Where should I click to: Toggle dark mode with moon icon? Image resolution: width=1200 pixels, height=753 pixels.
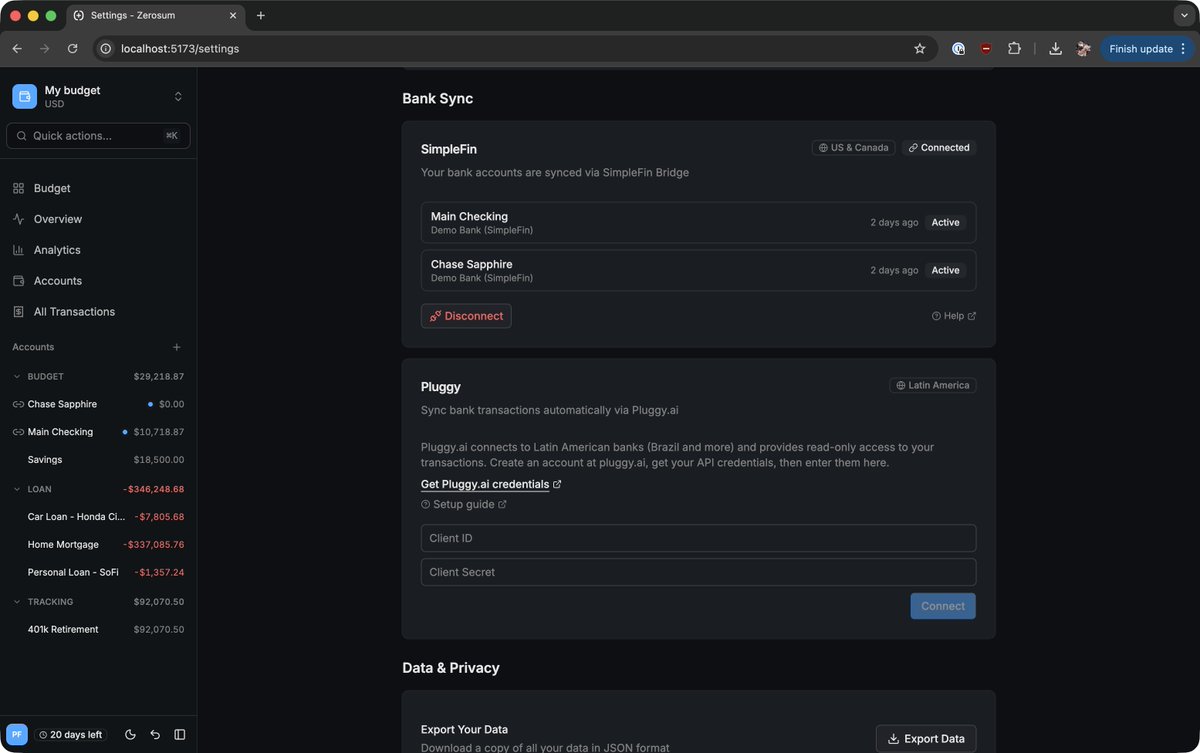[130, 734]
